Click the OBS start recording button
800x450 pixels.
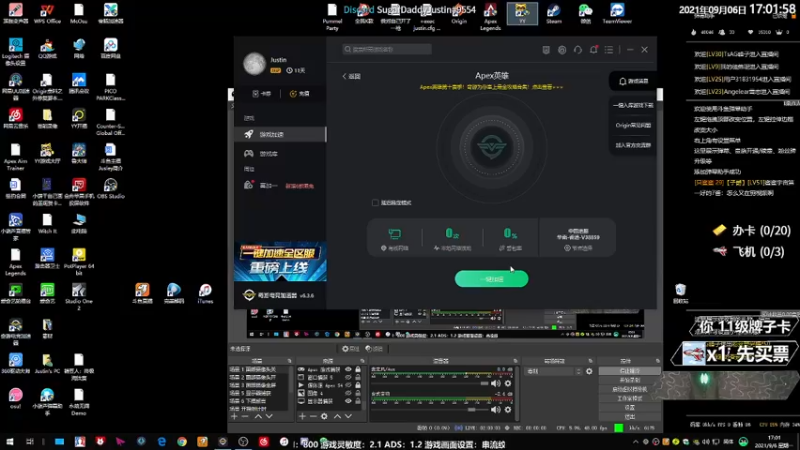(x=629, y=380)
